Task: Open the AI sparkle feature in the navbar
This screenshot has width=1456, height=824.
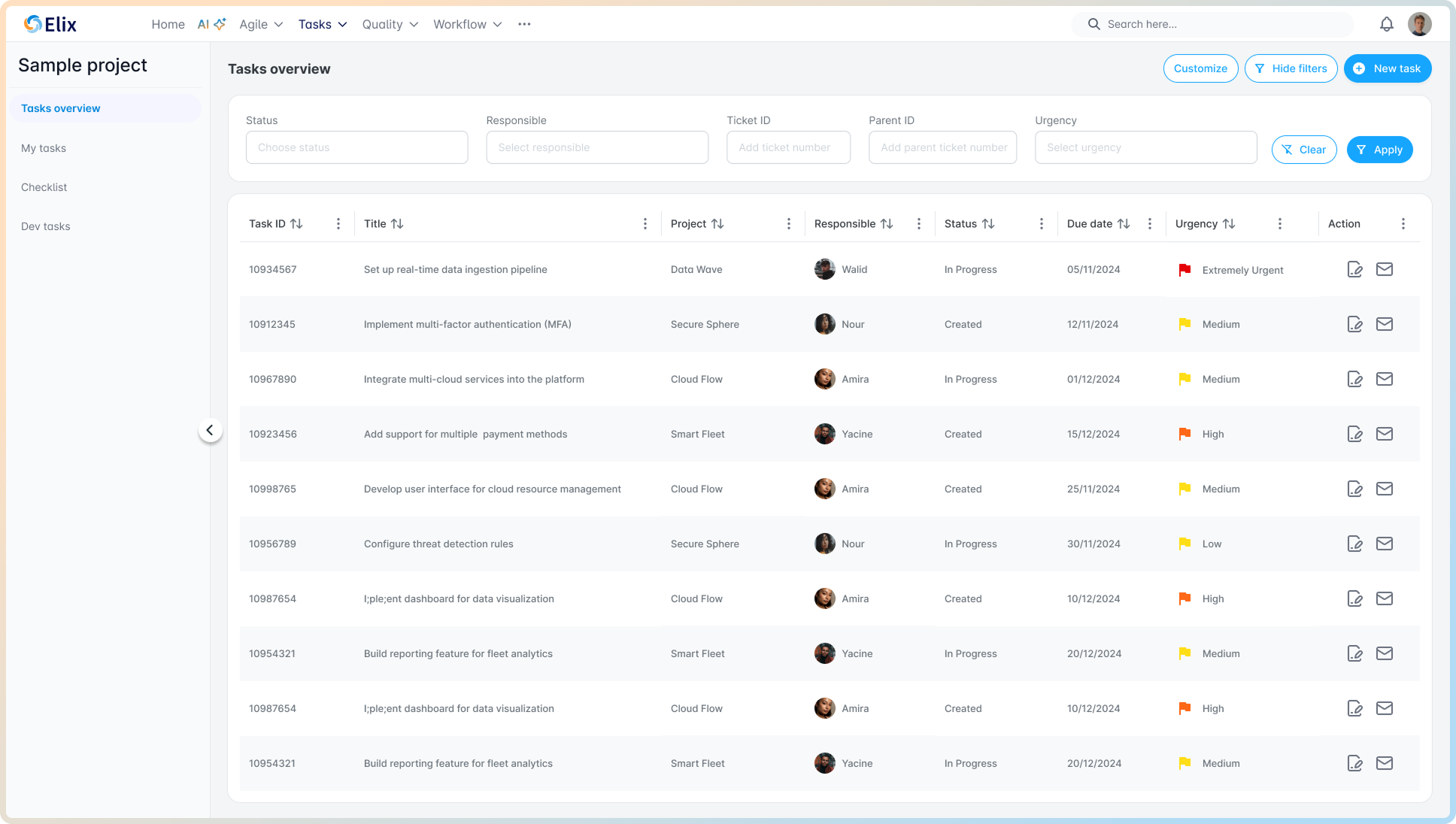Action: [x=211, y=23]
